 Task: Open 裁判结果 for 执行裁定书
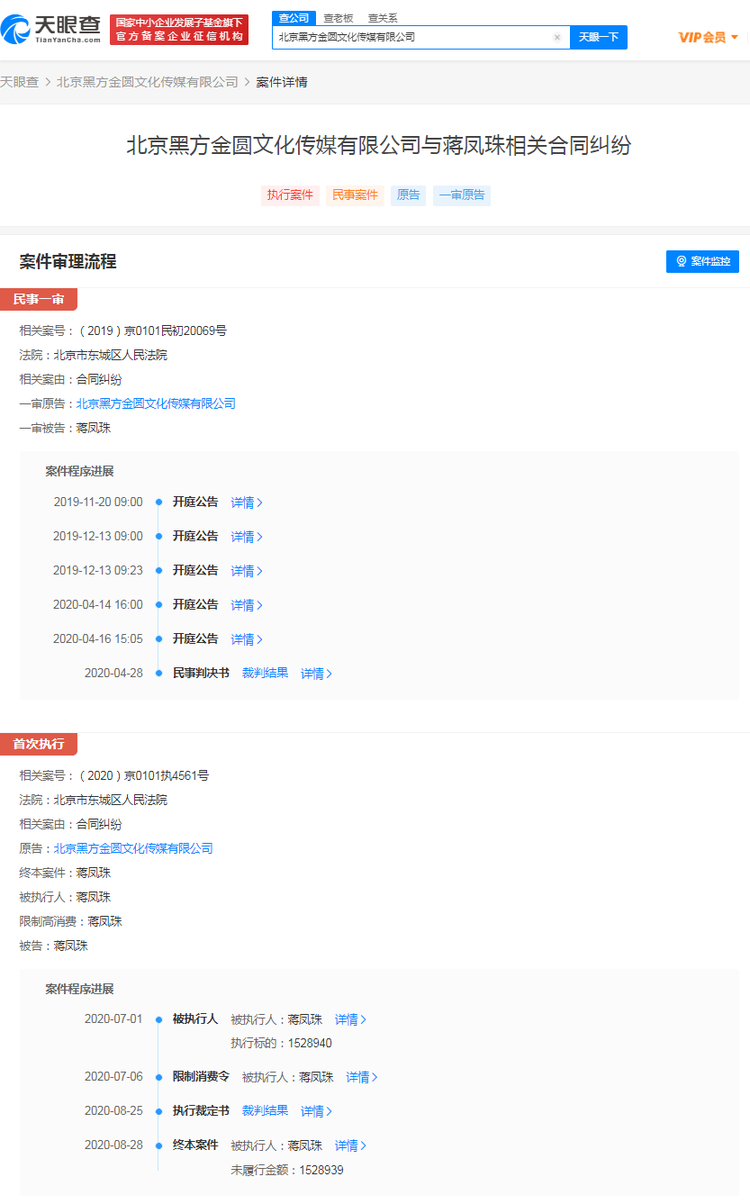pyautogui.click(x=265, y=1111)
